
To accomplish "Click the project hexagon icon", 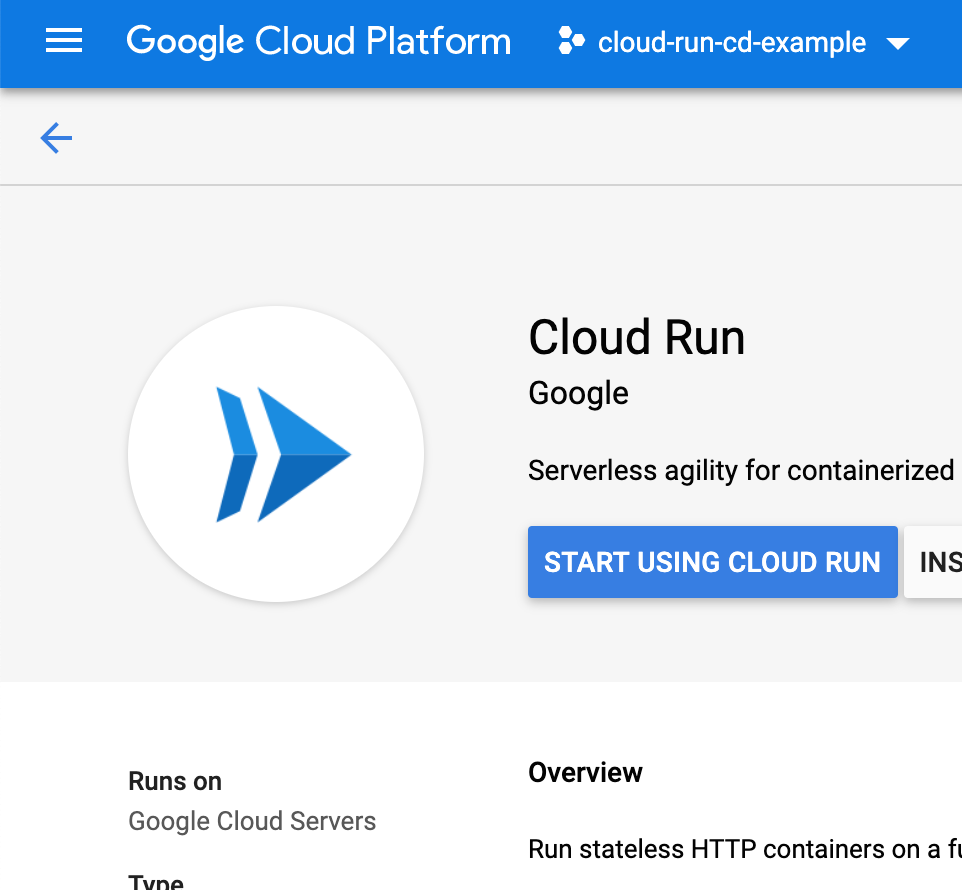I will [x=571, y=41].
